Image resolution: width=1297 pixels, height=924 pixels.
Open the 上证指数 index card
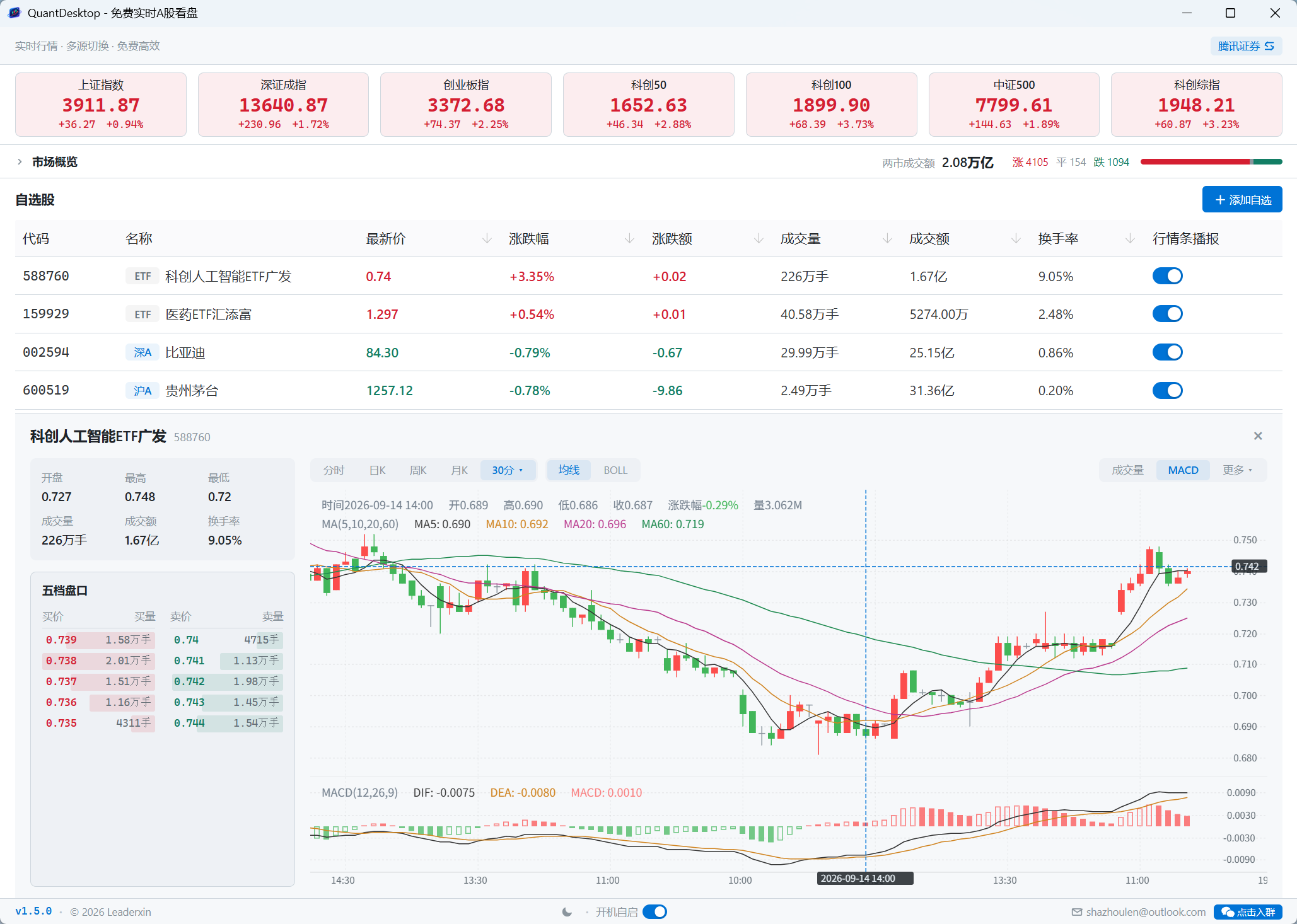(101, 105)
